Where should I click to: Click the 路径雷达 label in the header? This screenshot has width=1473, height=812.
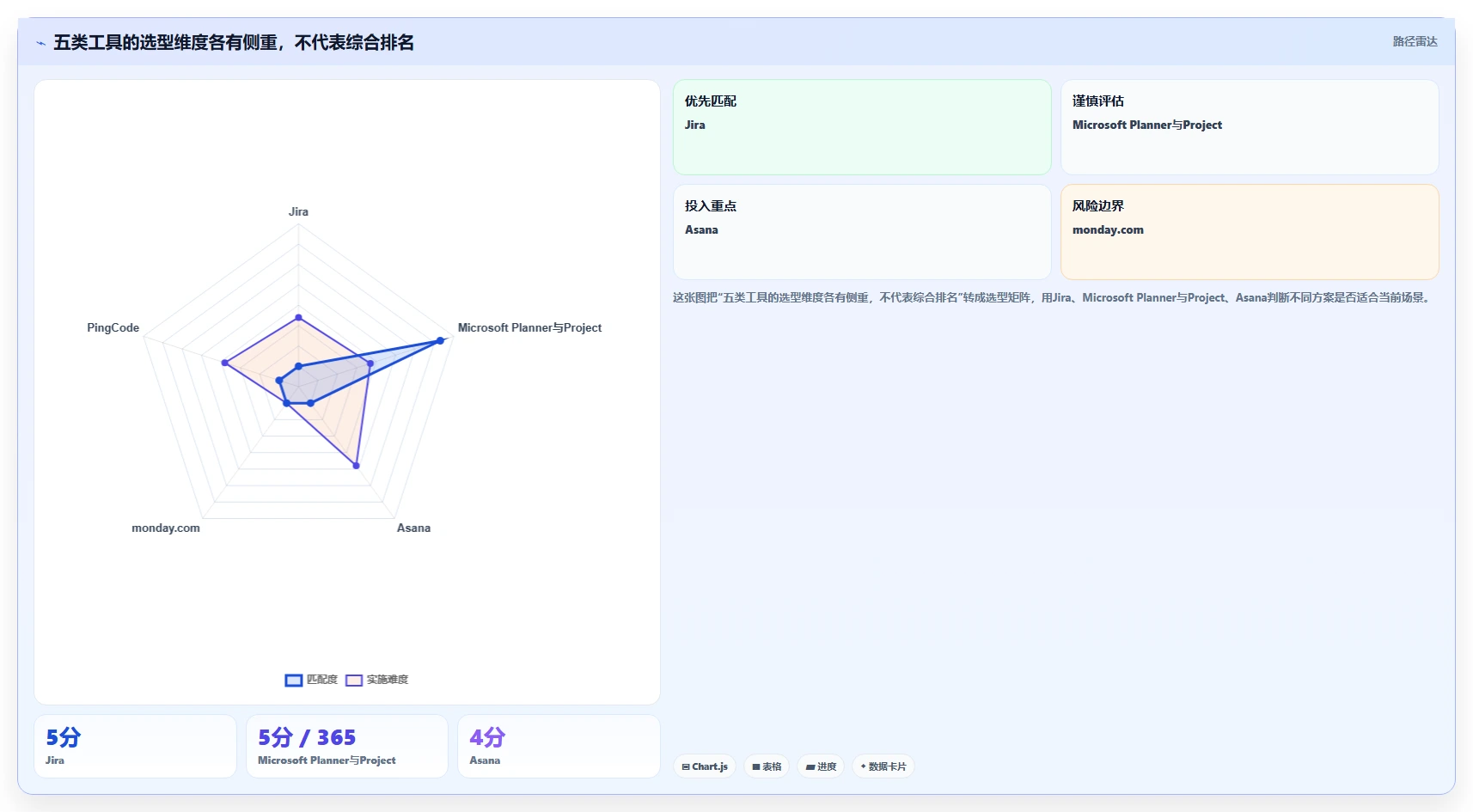1415,41
